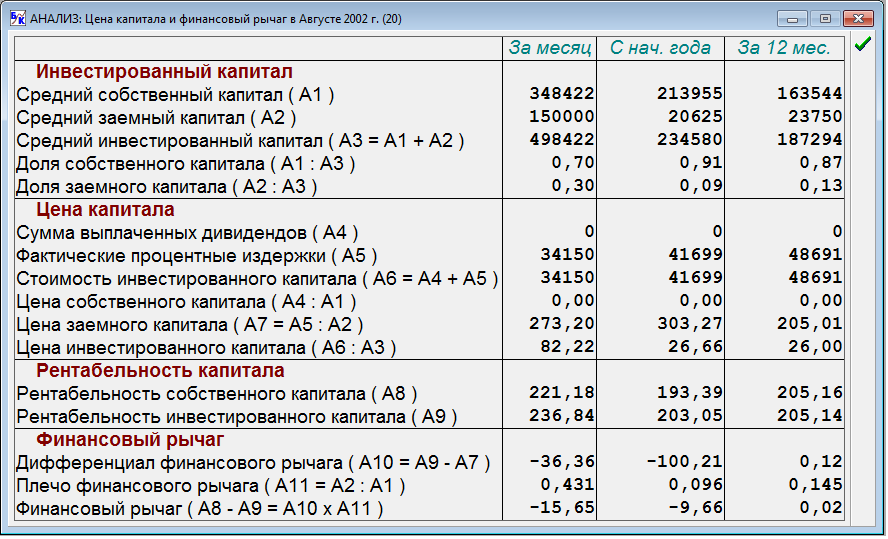The width and height of the screenshot is (888, 539).
Task: Click value 234580 invested capital
Action: point(690,139)
